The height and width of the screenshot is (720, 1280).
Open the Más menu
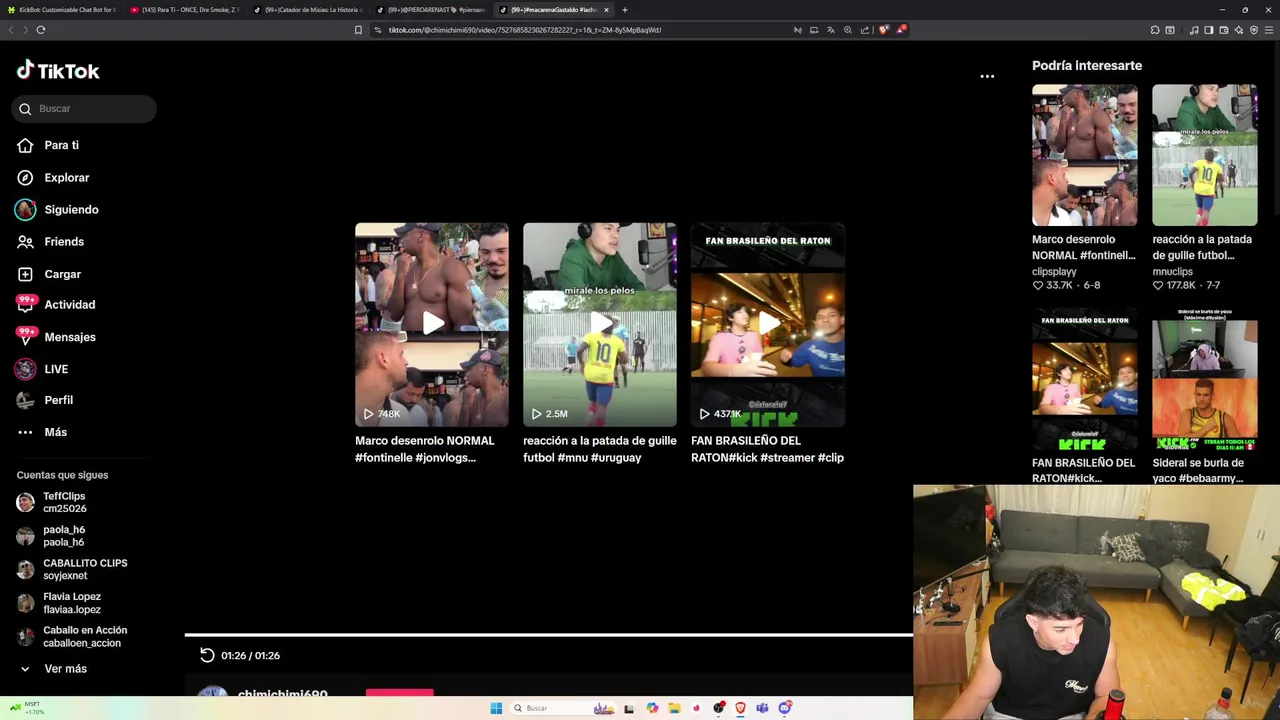coord(42,432)
